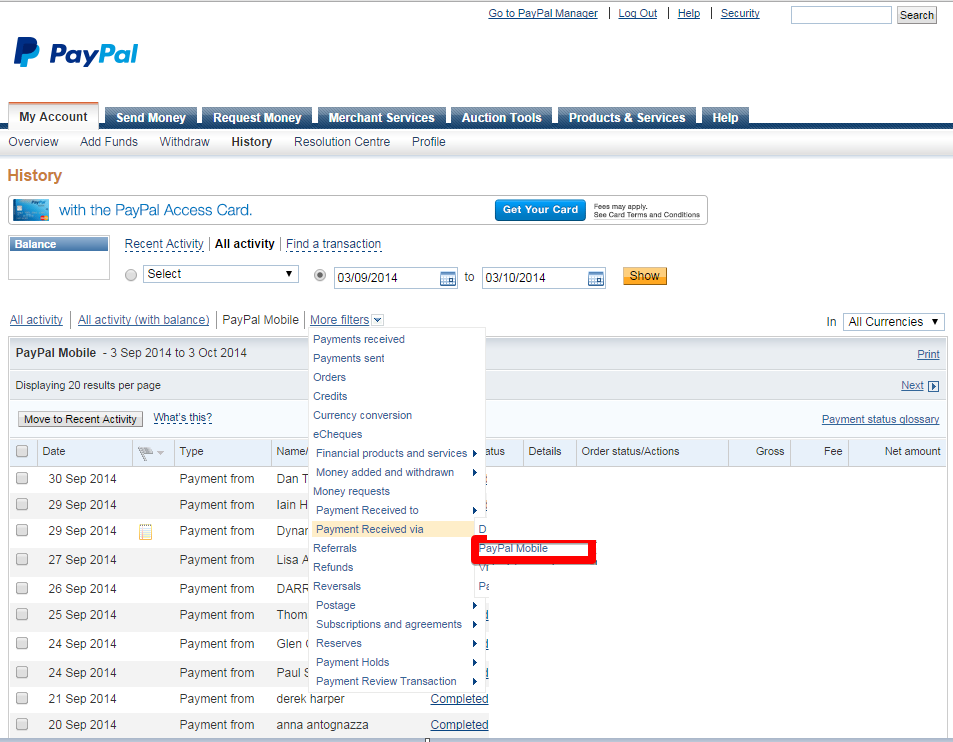Open the start date calendar picker icon
The image size is (953, 742).
(448, 278)
